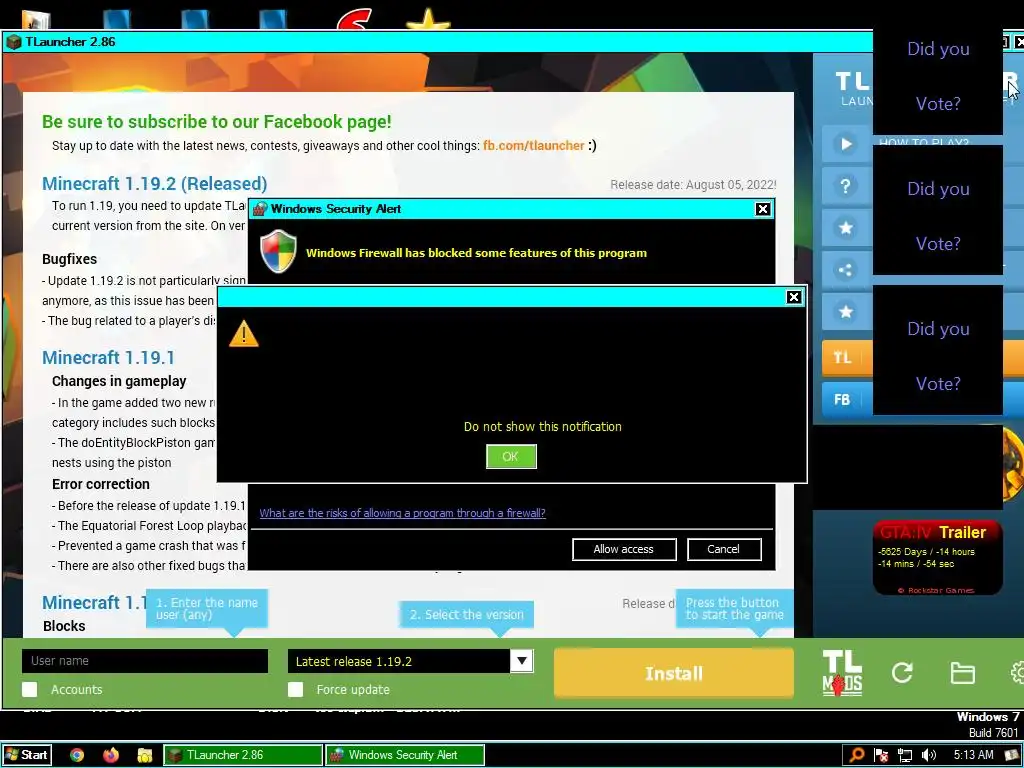
Task: Click 'Be sure to subscribe' Facebook heading
Action: 217,121
